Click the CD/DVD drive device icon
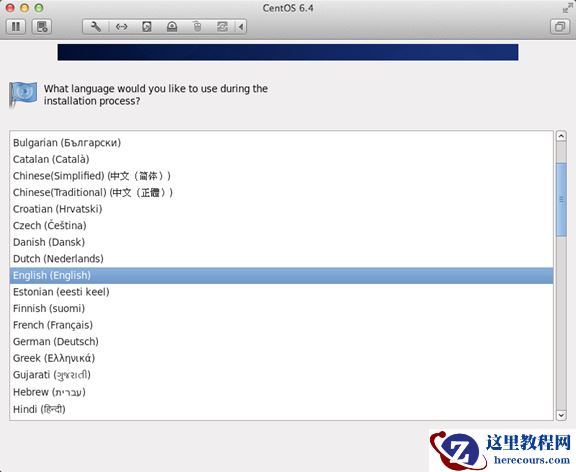The height and width of the screenshot is (472, 576). point(172,26)
